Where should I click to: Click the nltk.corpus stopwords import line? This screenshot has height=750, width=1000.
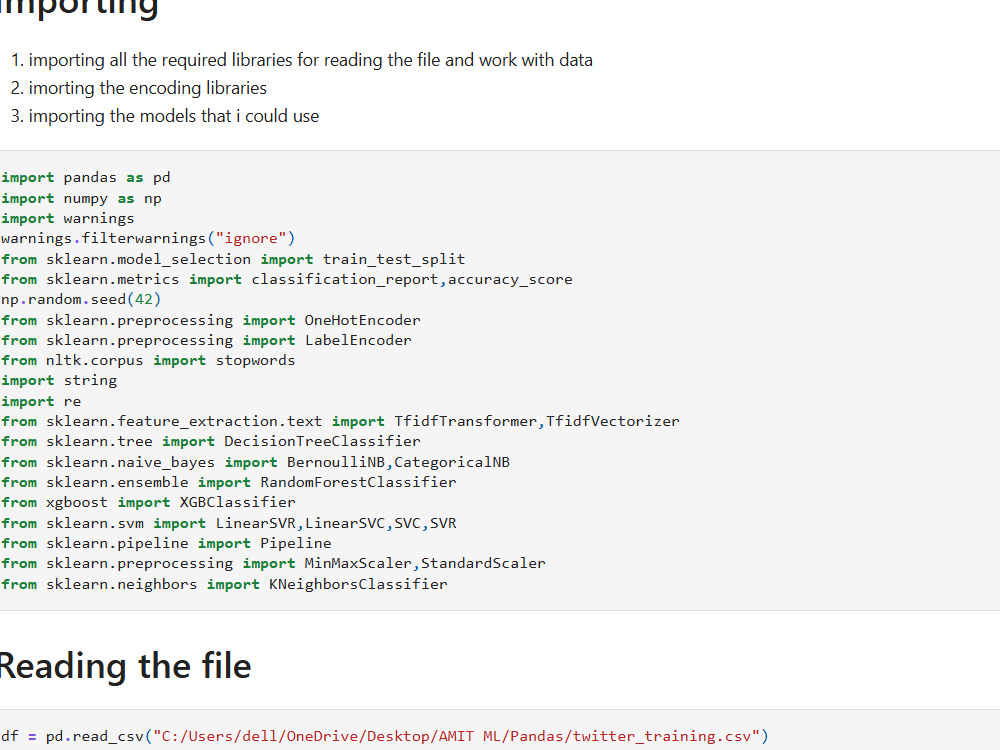click(x=148, y=360)
